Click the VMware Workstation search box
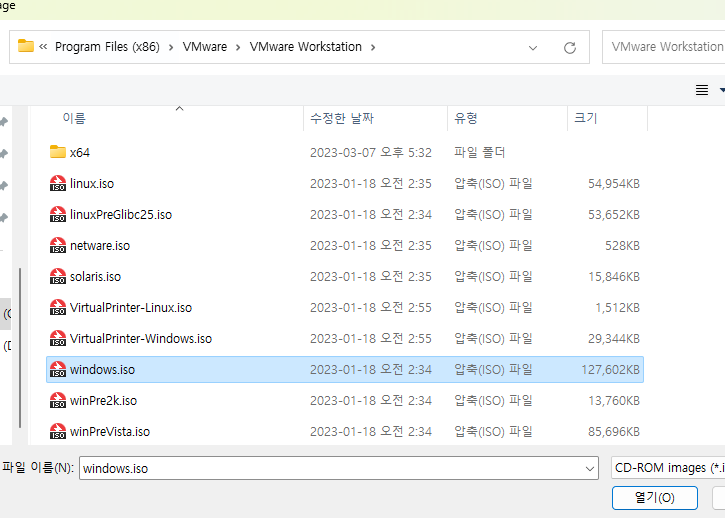This screenshot has width=725, height=518. click(x=666, y=47)
